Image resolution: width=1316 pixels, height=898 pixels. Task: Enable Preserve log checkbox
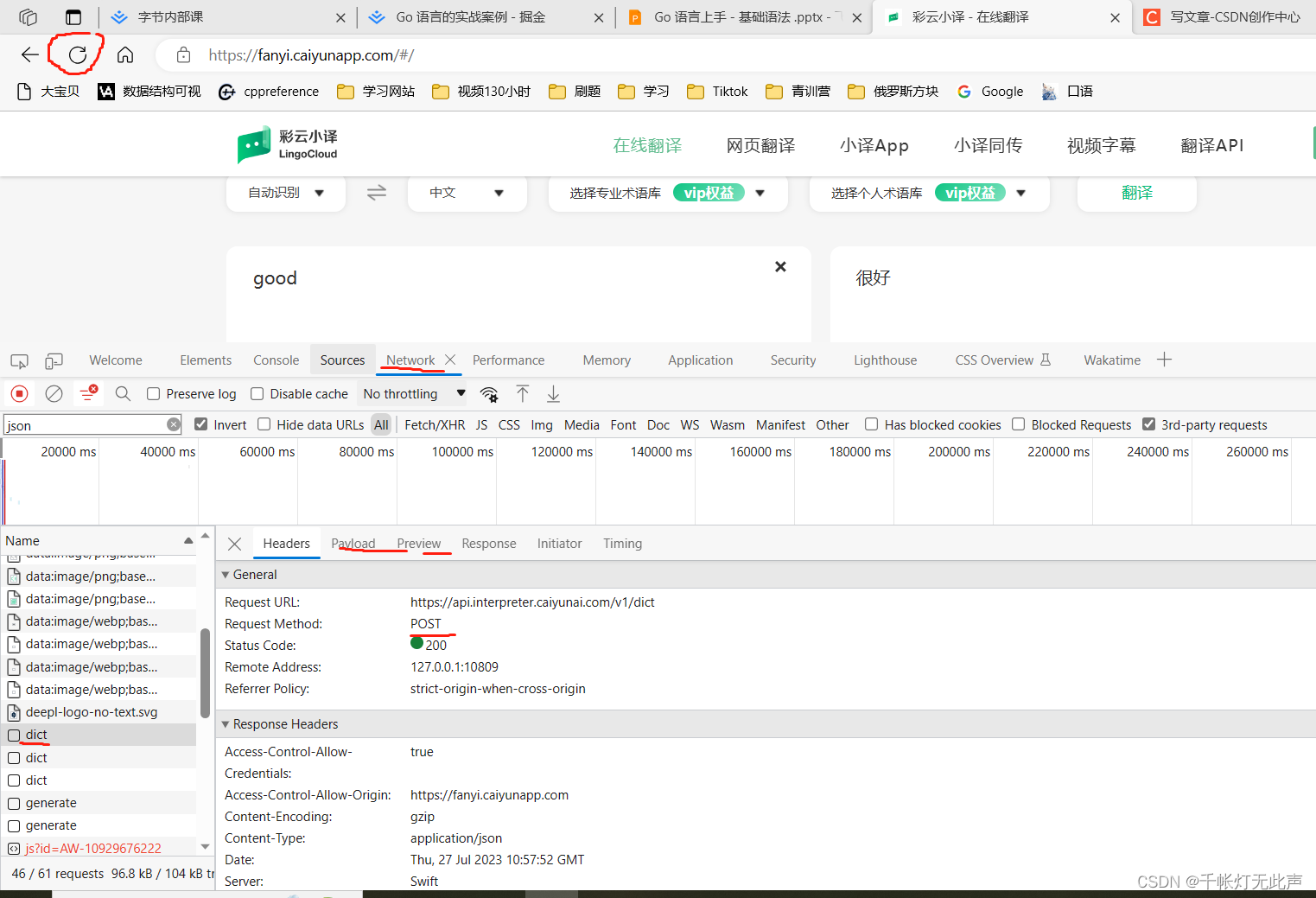(x=153, y=394)
